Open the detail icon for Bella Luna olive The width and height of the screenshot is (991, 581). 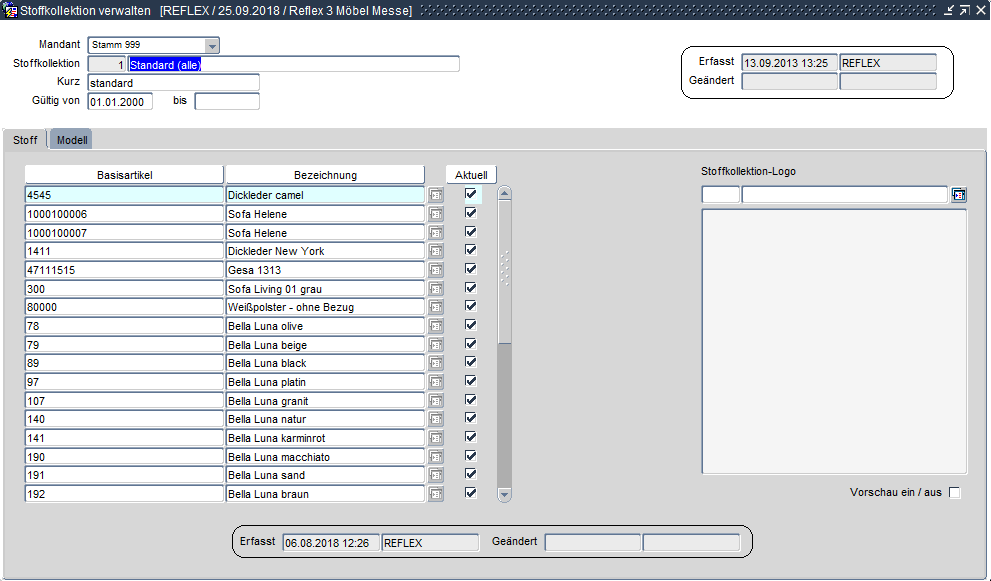(x=436, y=326)
